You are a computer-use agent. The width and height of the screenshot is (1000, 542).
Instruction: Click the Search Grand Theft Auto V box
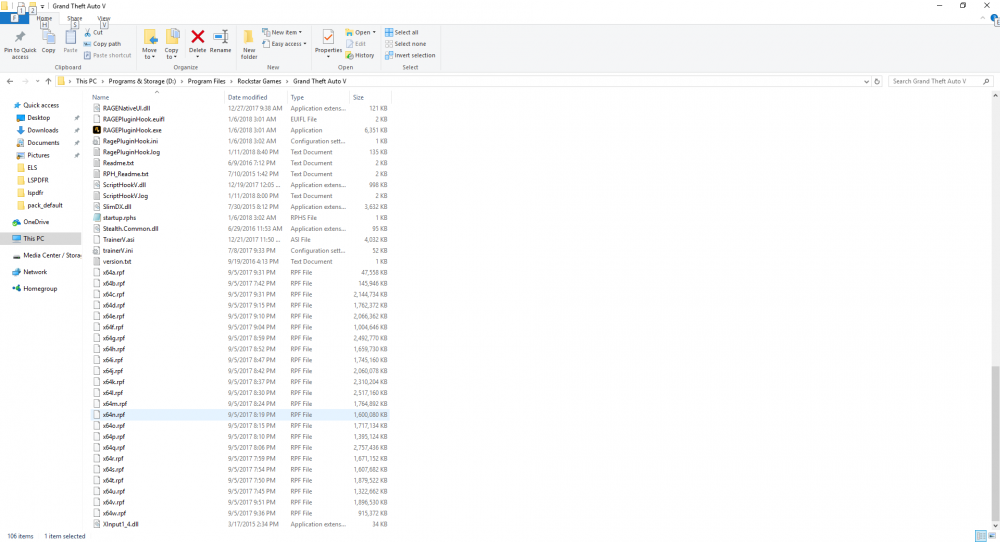click(940, 81)
